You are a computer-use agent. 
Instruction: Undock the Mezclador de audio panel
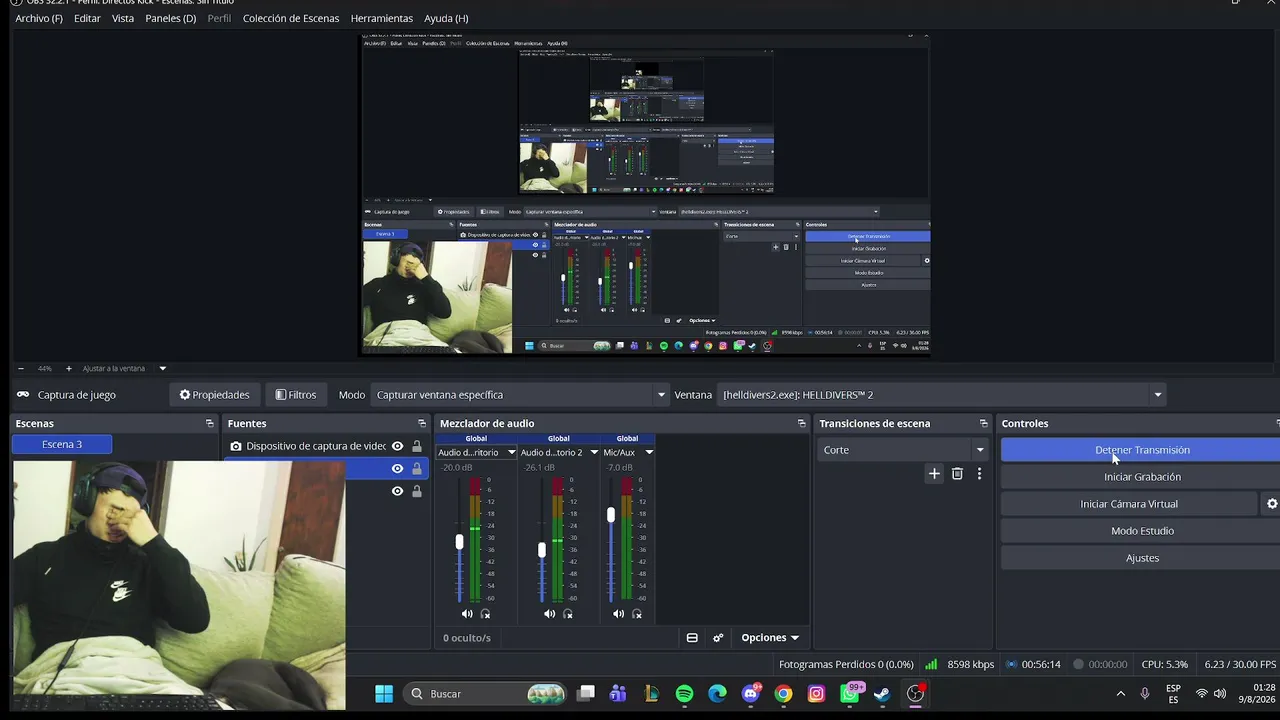point(801,424)
